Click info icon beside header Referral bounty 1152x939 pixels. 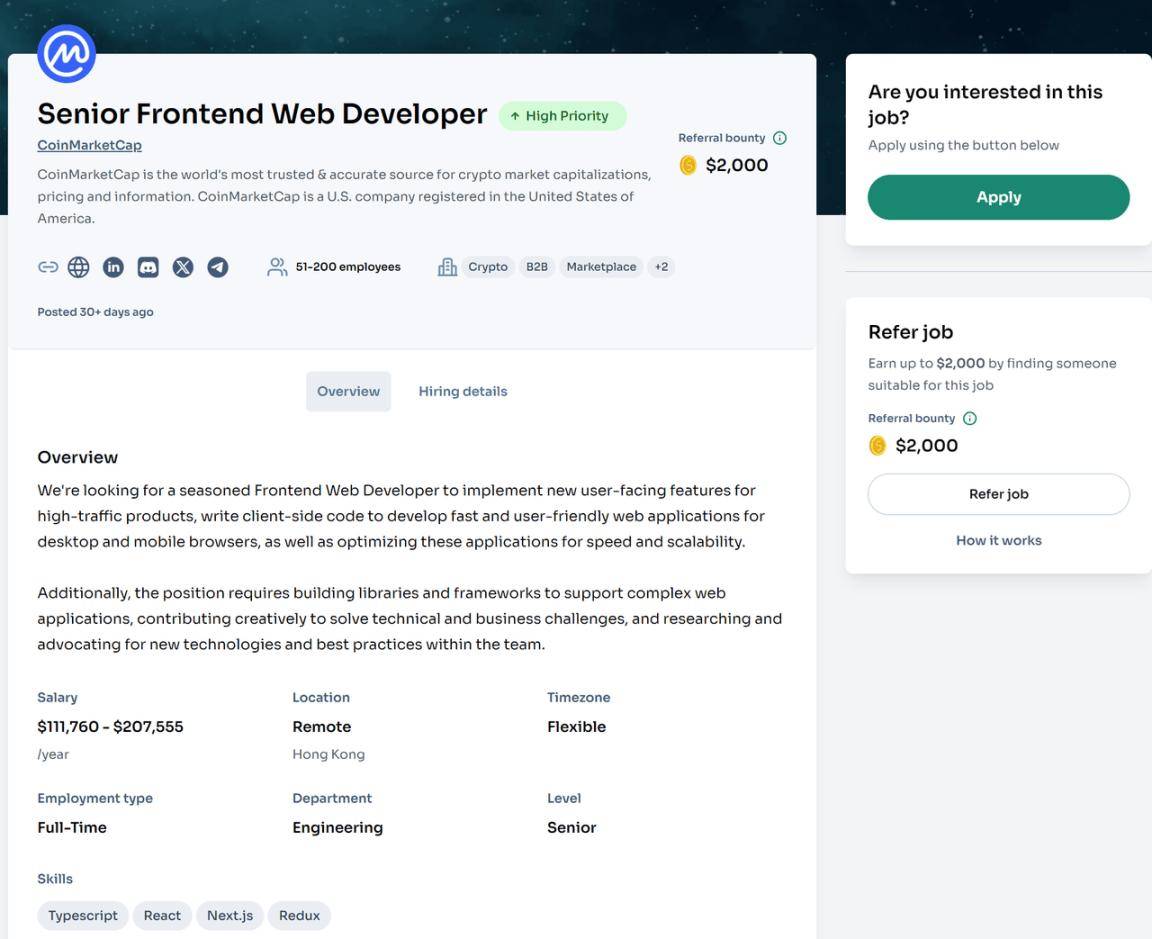(x=780, y=138)
